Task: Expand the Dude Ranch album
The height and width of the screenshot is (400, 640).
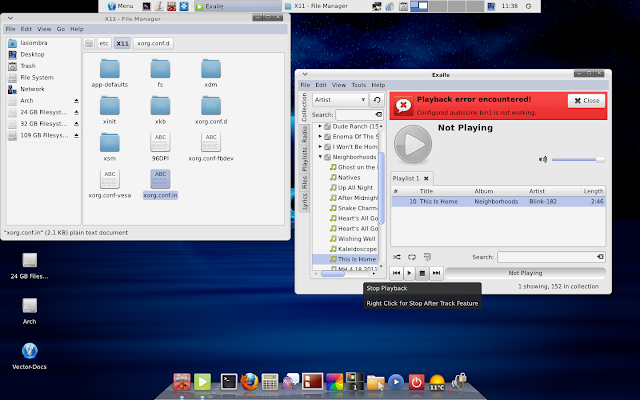Action: tap(320, 126)
